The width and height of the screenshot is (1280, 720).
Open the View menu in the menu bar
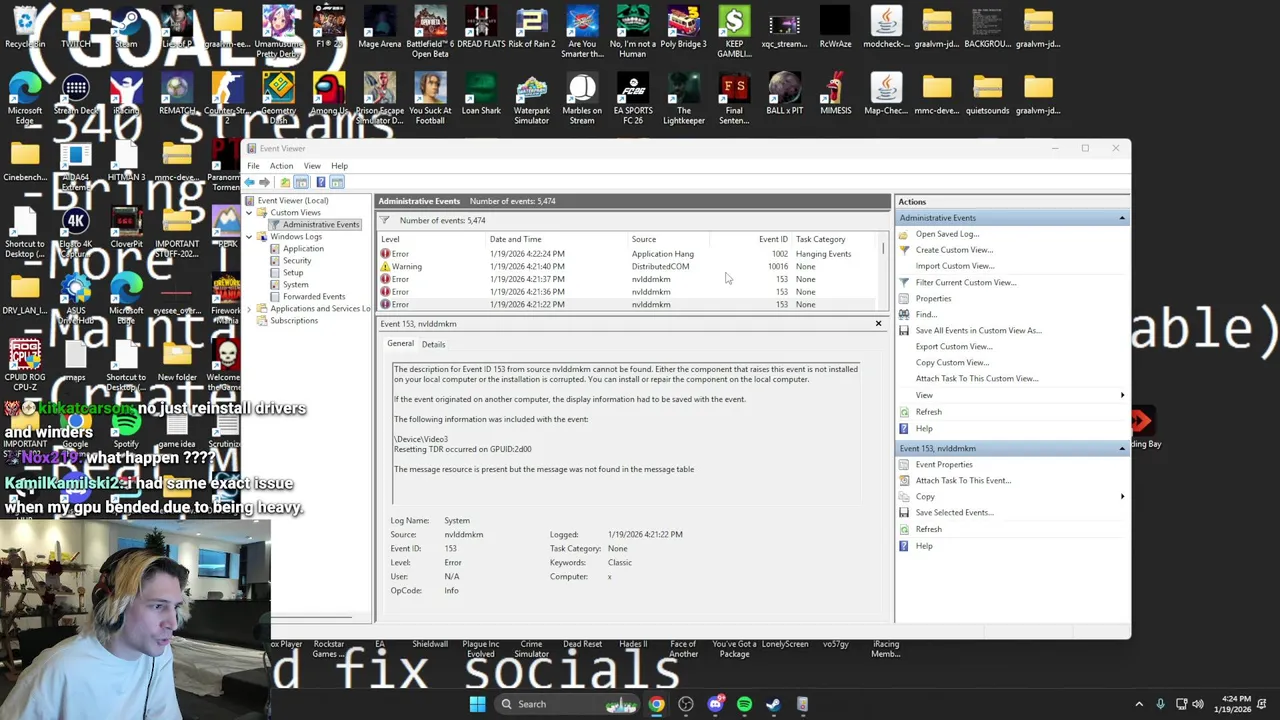[312, 166]
